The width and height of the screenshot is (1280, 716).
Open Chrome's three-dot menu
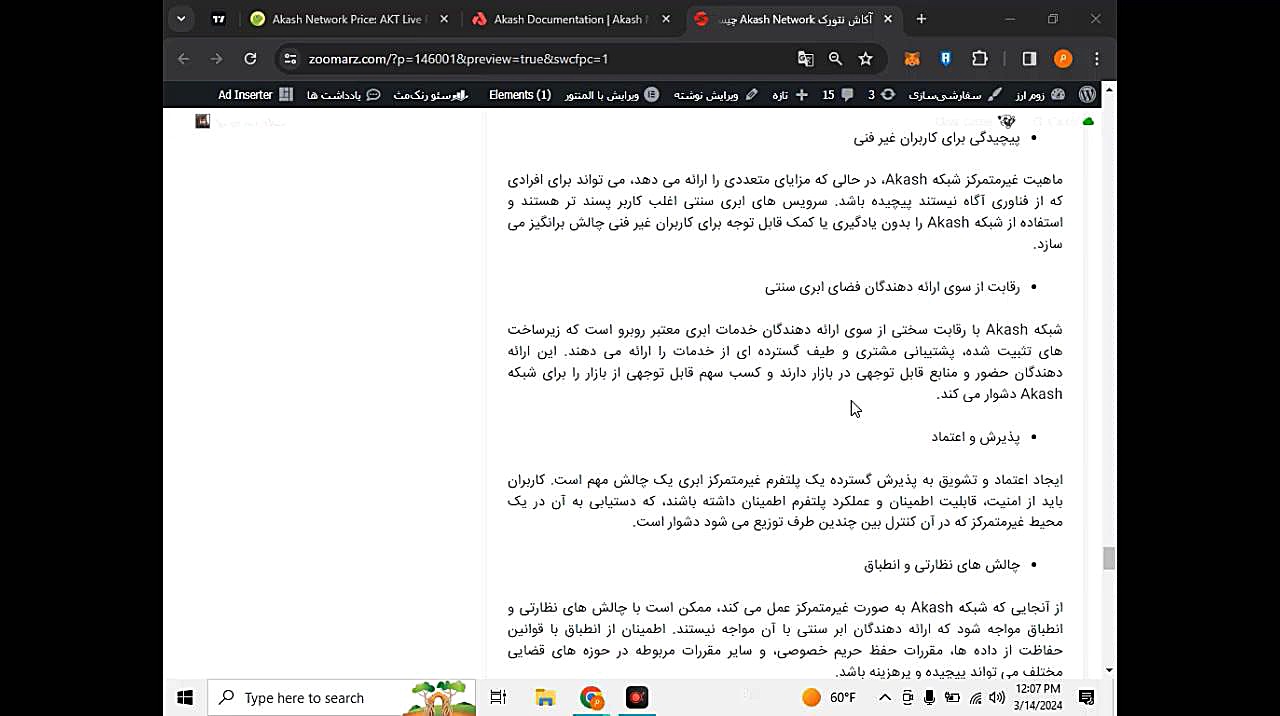pos(1097,59)
